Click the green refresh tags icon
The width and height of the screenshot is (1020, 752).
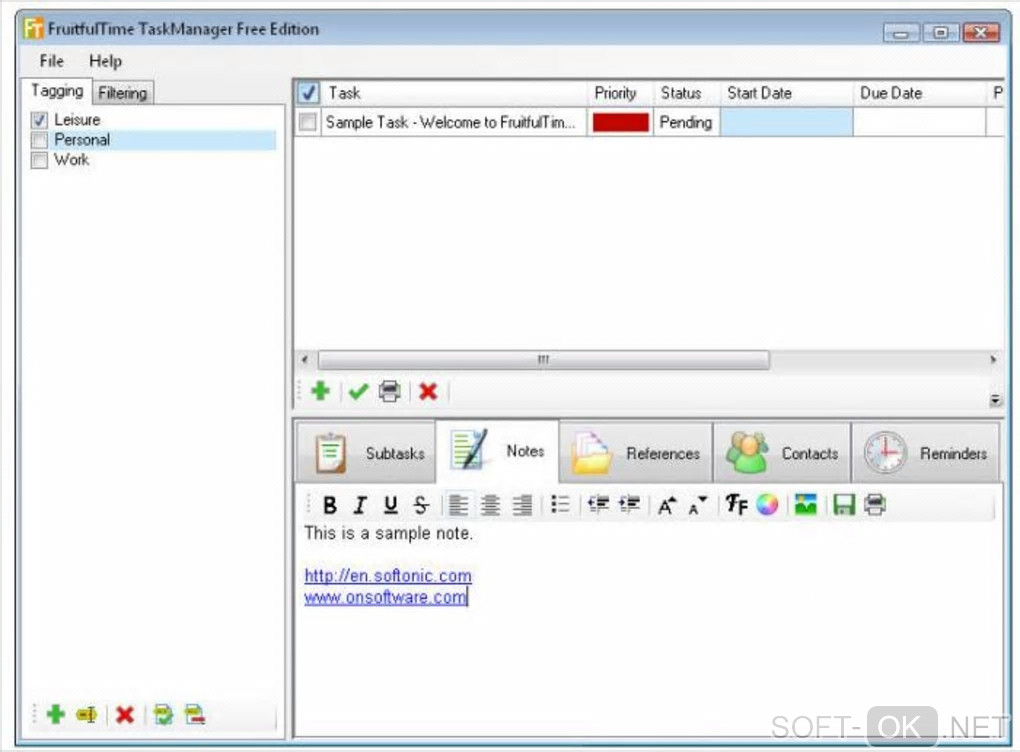click(x=163, y=715)
